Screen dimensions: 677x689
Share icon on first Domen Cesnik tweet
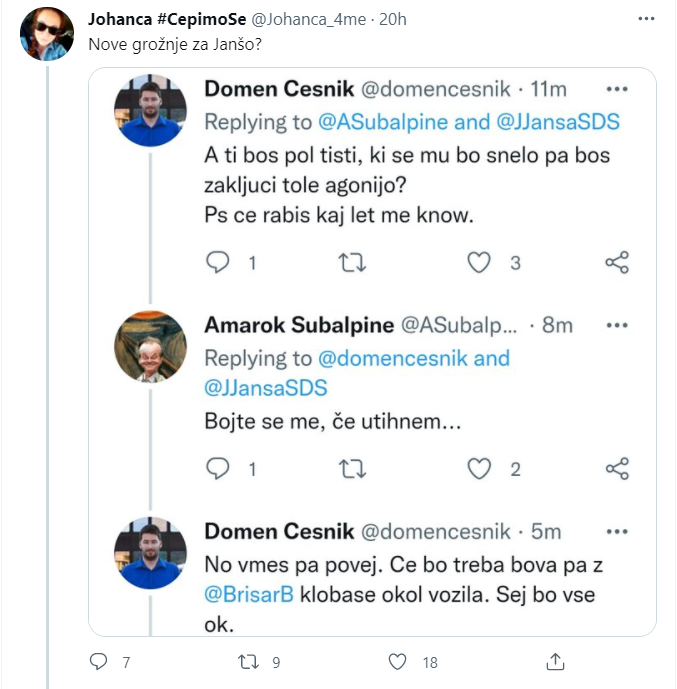[x=617, y=263]
